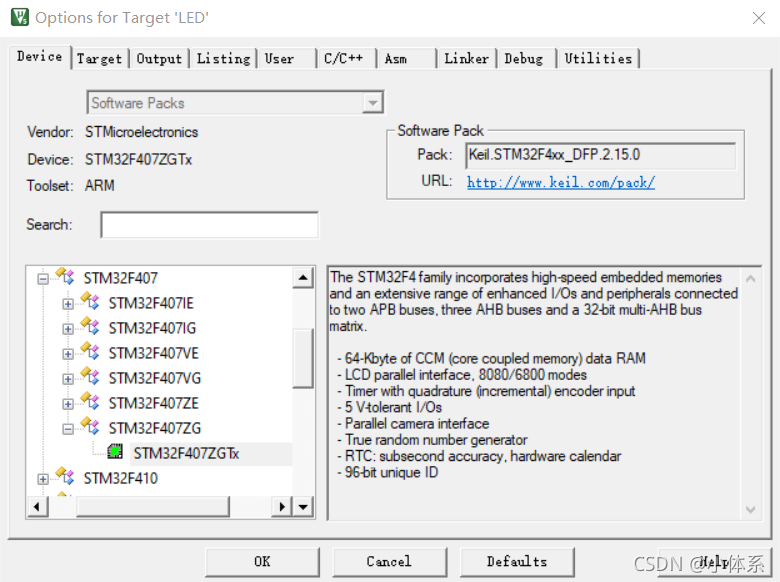Click device tree scroll right arrow

click(282, 507)
